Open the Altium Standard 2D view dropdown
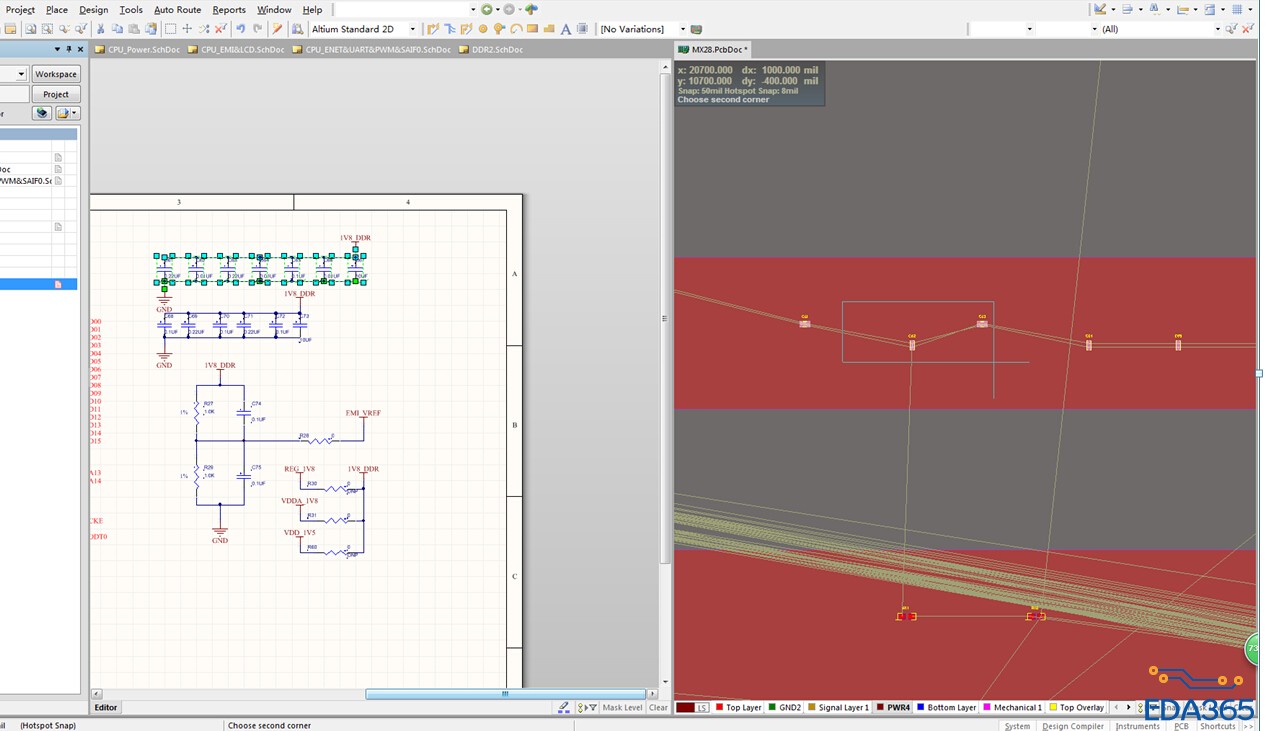Image resolution: width=1270 pixels, height=731 pixels. click(412, 29)
